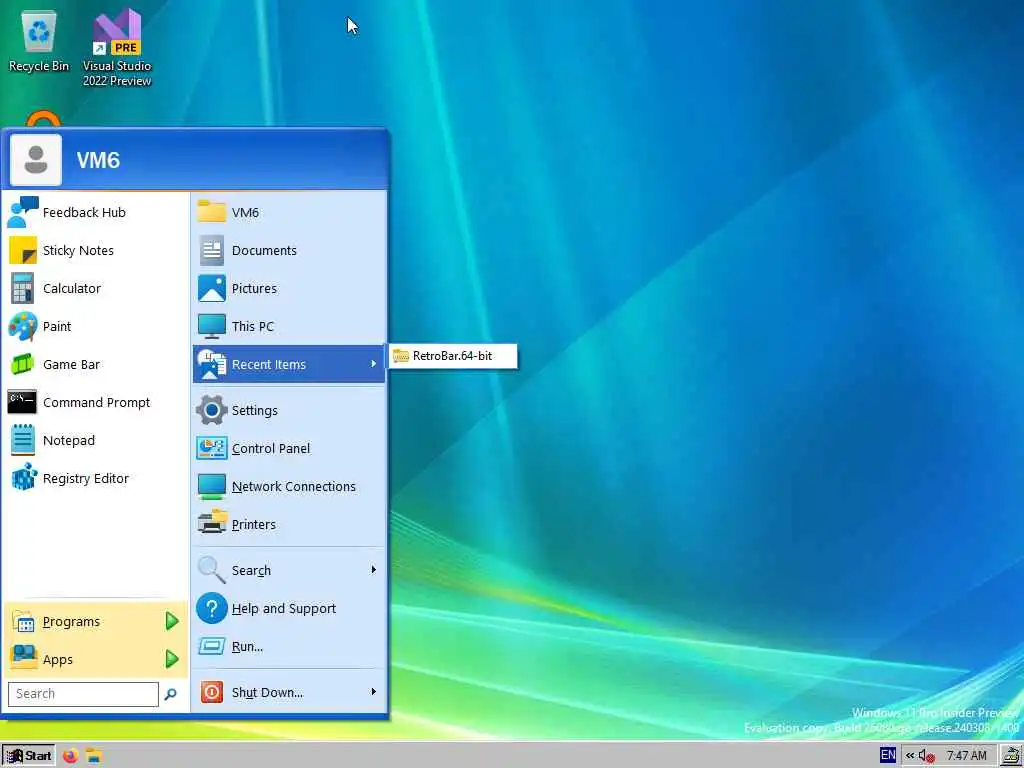Open the Printers folder
The image size is (1024, 768).
click(289, 524)
